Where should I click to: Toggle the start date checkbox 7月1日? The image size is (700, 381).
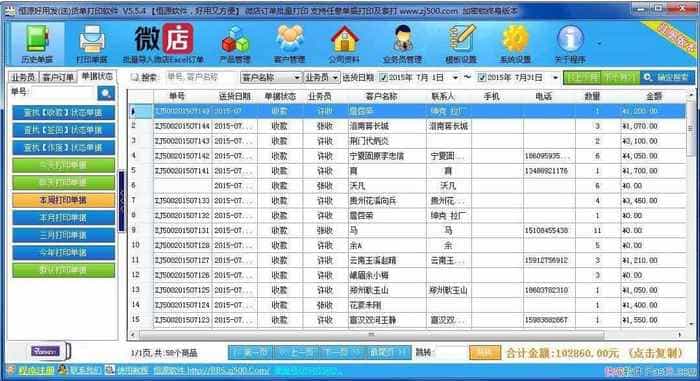pos(383,77)
